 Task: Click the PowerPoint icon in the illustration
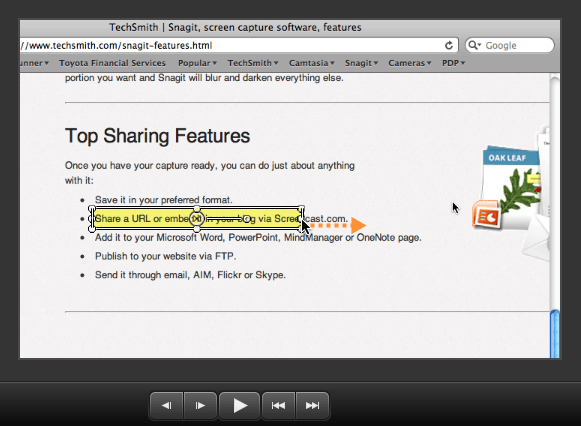(x=486, y=214)
